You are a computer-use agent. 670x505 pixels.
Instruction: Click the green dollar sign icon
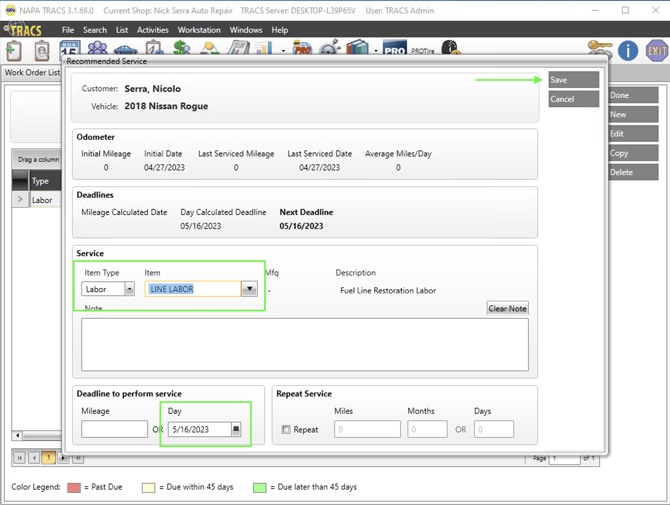point(182,49)
